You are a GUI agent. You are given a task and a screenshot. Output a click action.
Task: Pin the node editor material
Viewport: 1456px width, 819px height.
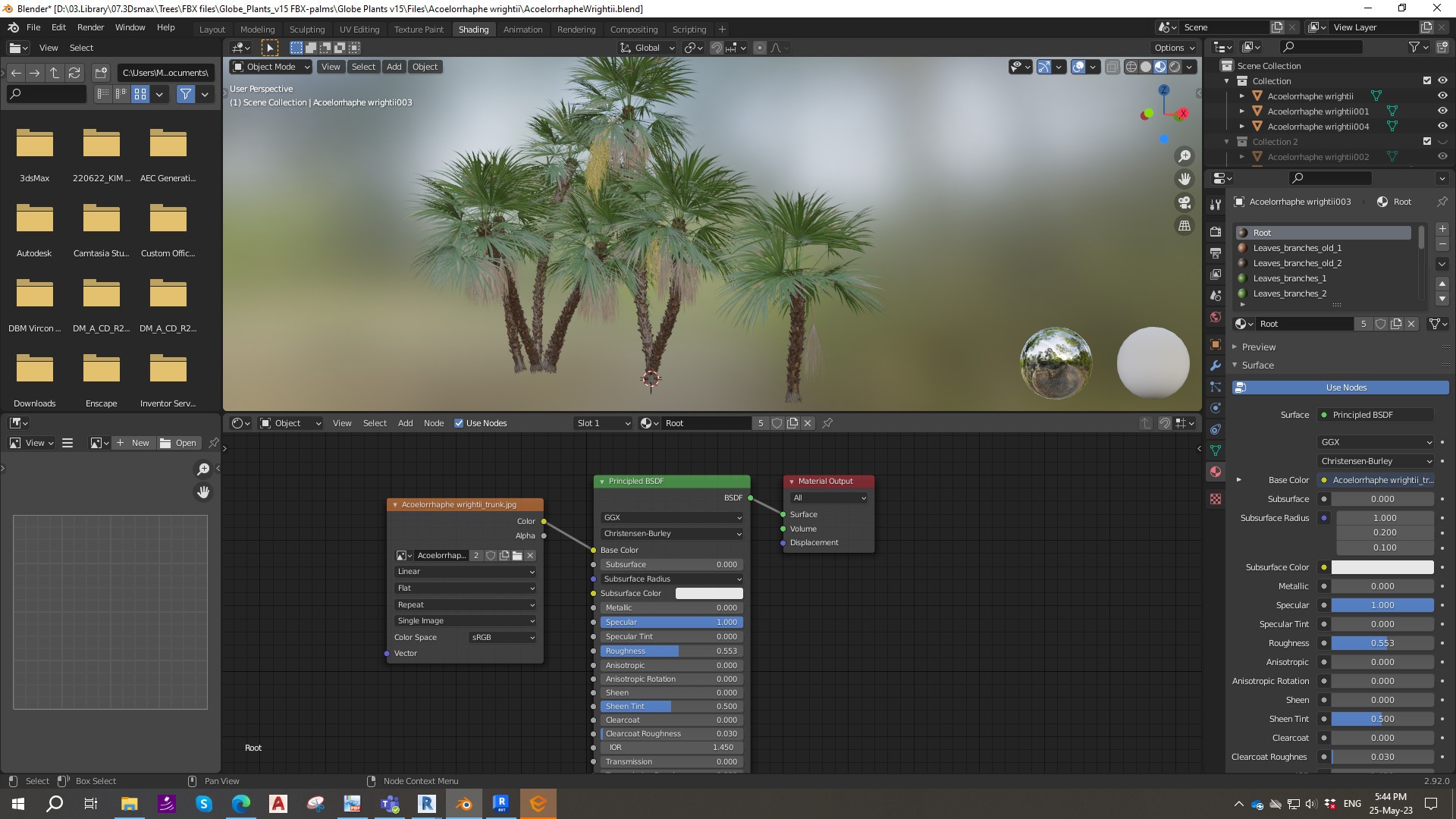827,423
